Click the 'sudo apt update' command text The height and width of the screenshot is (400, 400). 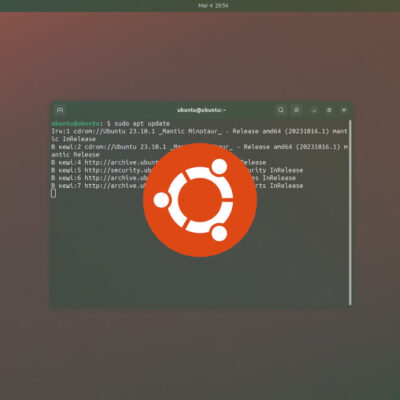142,123
